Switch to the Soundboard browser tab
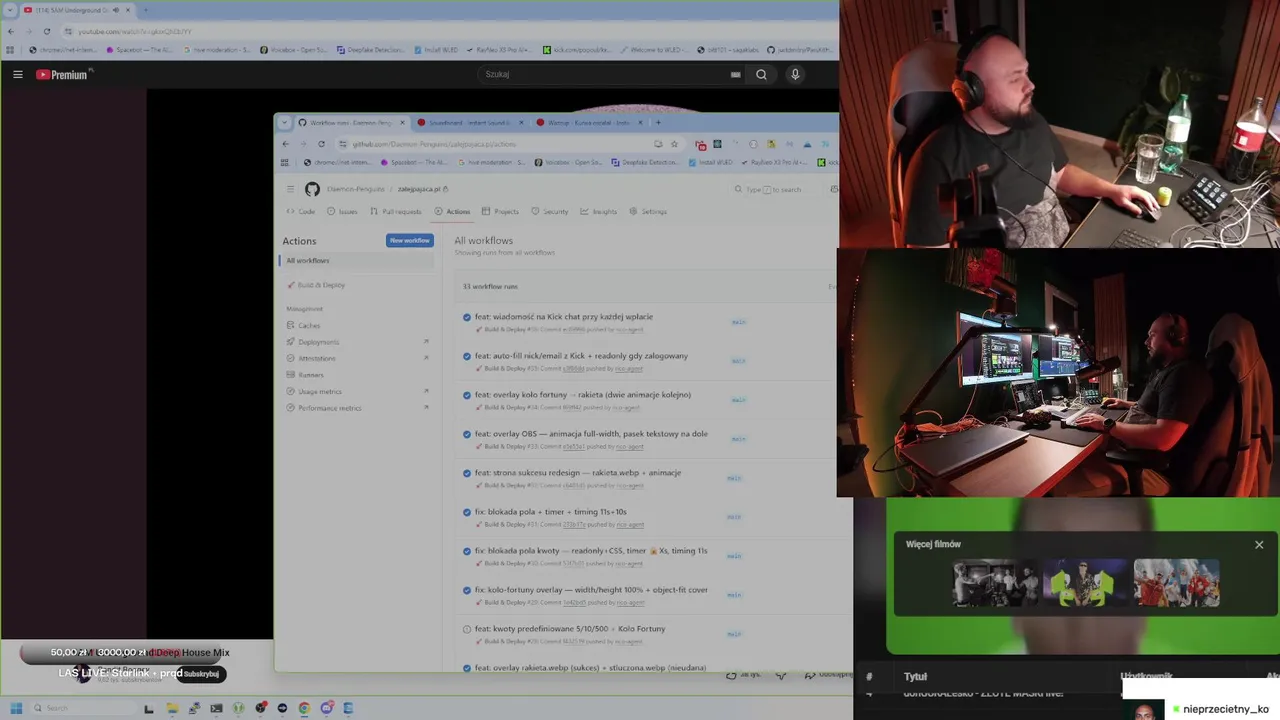Screen dimensions: 1280x720 tap(468, 122)
